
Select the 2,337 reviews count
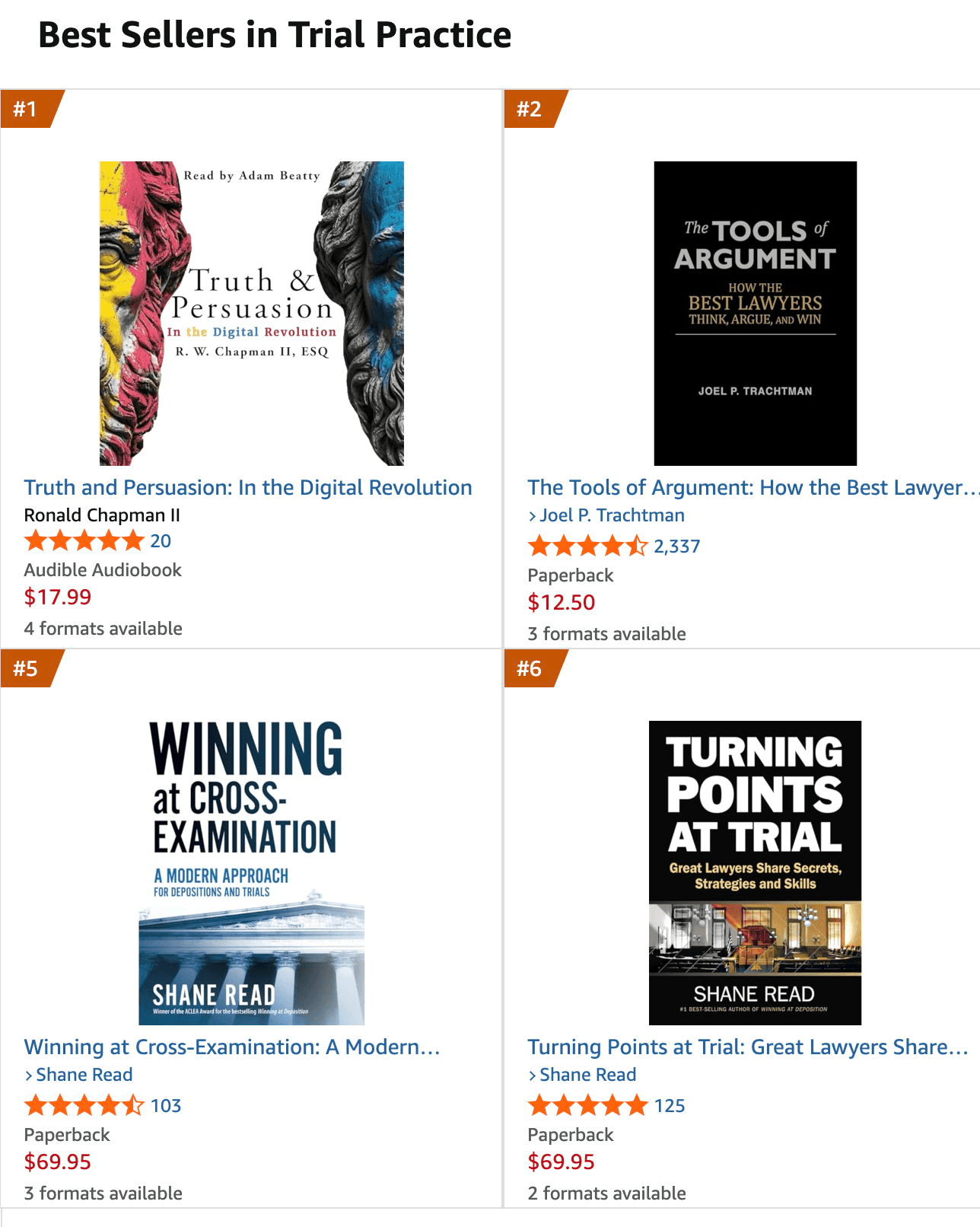(676, 546)
